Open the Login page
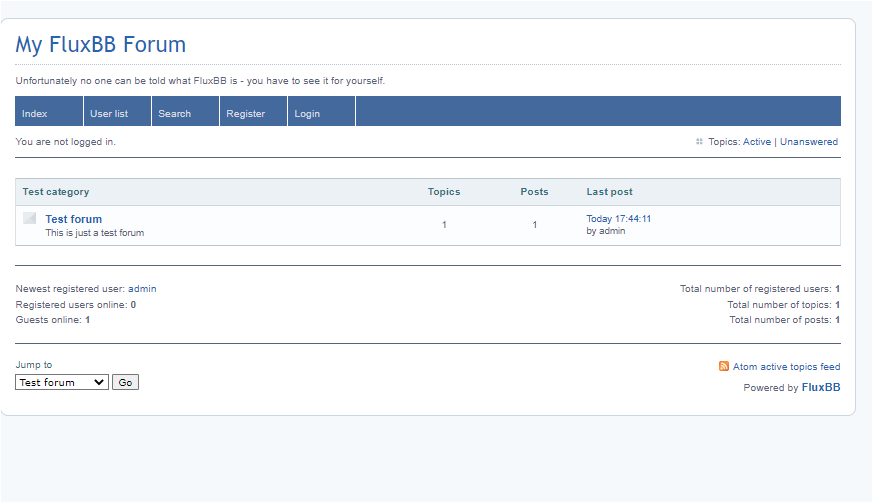873x503 pixels. [x=321, y=113]
